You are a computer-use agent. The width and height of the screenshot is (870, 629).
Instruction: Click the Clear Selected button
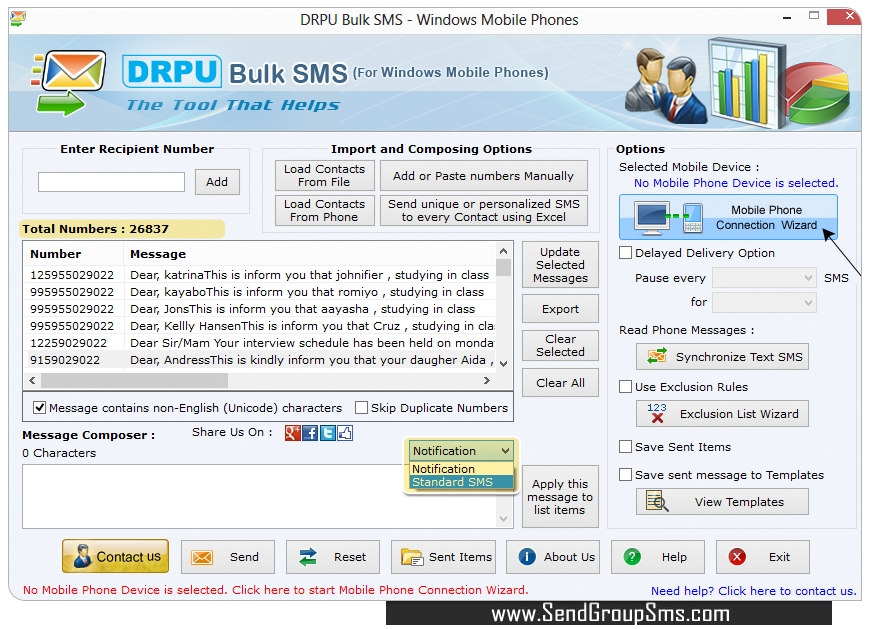pos(560,346)
